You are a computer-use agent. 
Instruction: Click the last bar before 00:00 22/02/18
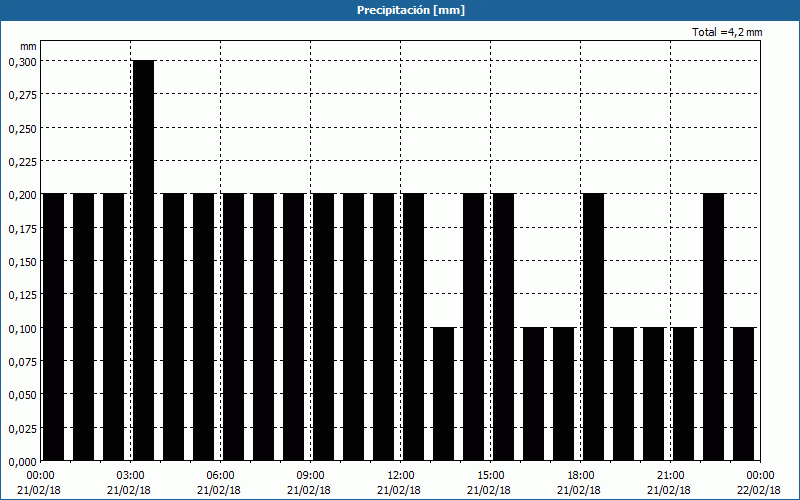pyautogui.click(x=743, y=394)
